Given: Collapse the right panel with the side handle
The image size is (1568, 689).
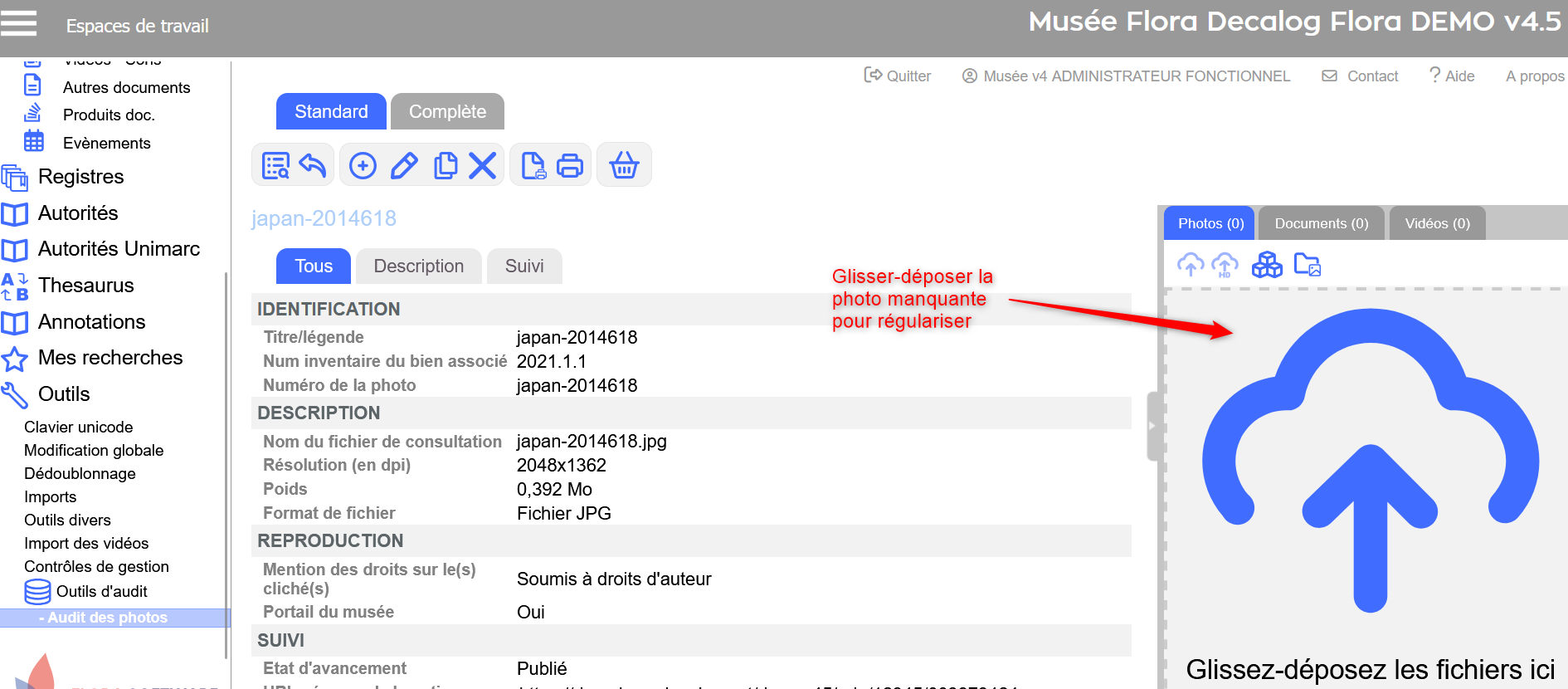Looking at the screenshot, I should (1152, 426).
